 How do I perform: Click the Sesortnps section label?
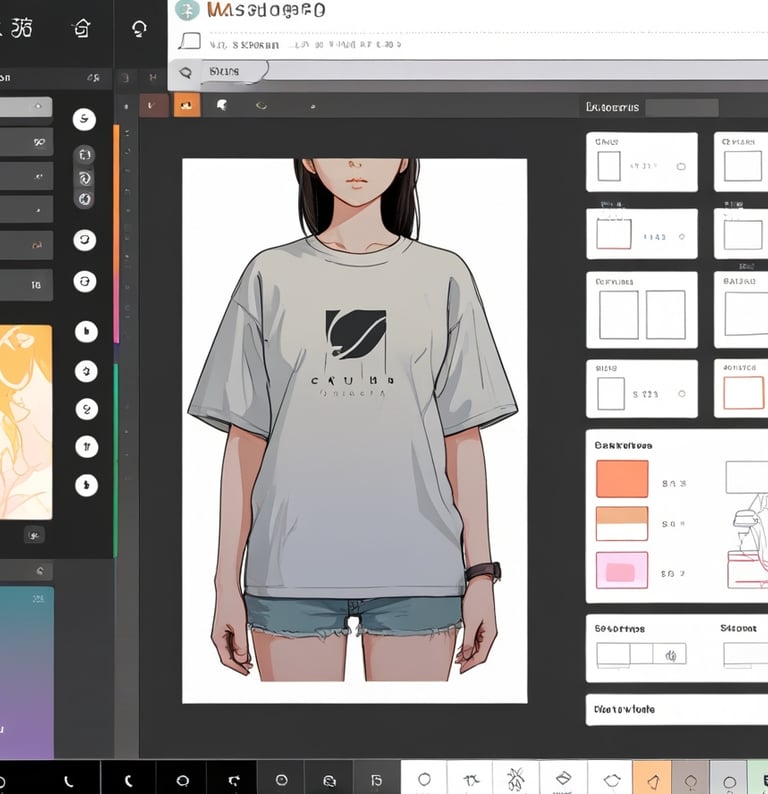tap(620, 629)
